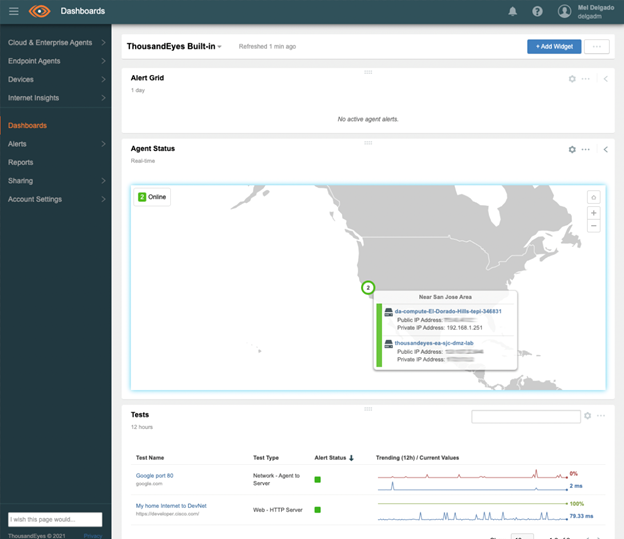Collapse the Alert Grid widget

tap(605, 79)
